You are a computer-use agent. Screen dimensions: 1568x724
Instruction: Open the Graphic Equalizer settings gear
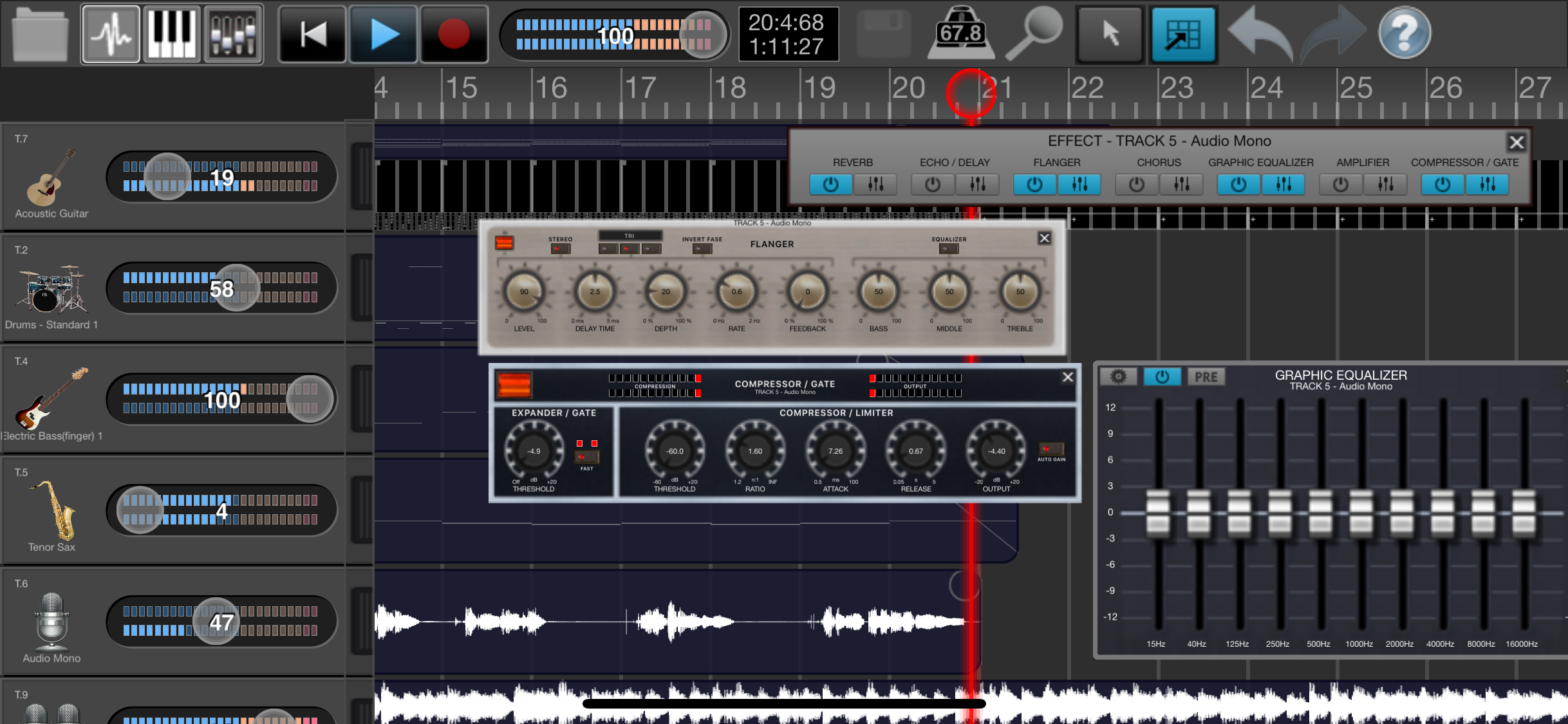point(1119,377)
